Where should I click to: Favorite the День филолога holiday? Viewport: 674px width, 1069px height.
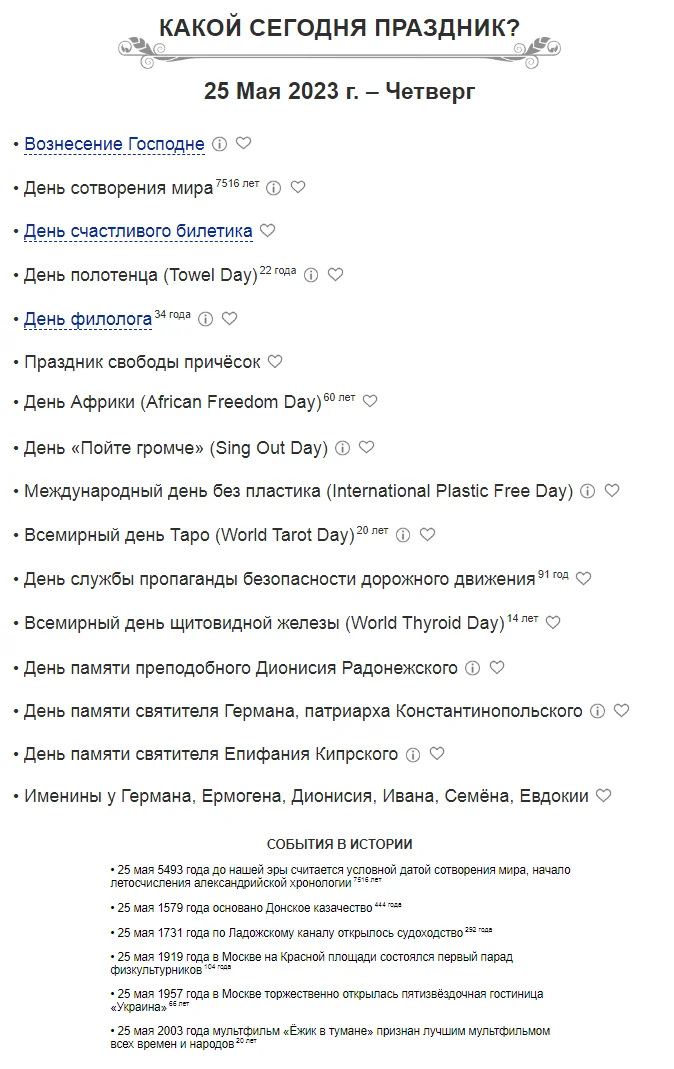[x=230, y=319]
